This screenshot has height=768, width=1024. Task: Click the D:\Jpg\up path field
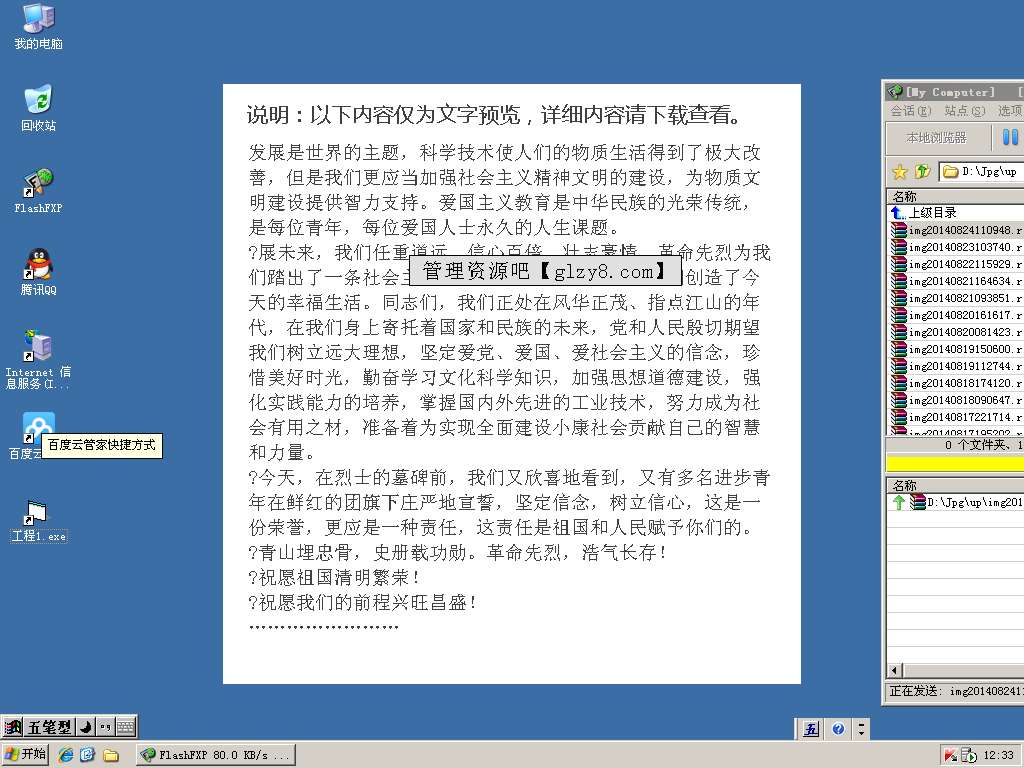(982, 172)
